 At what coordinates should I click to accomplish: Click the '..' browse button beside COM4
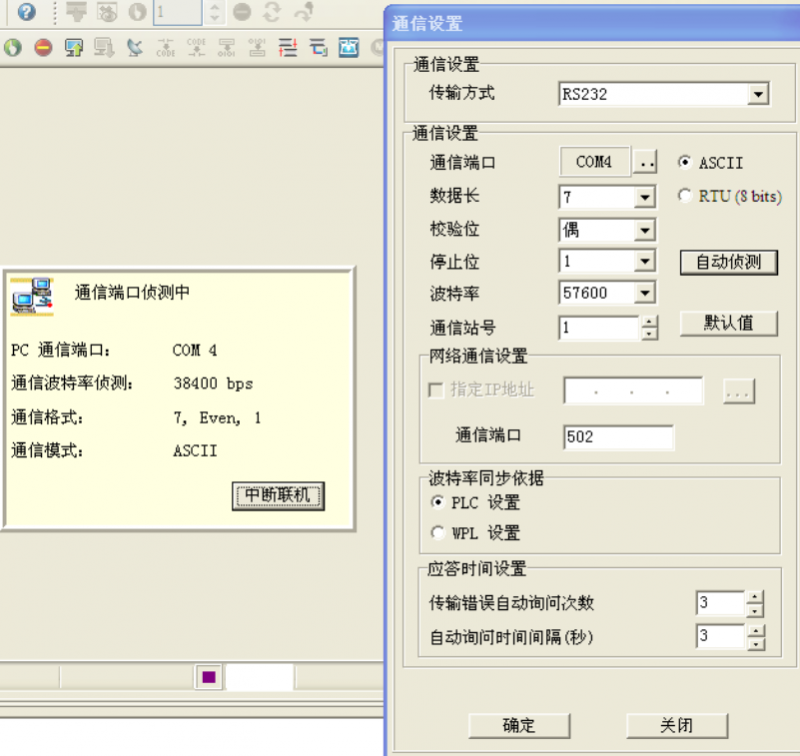click(x=645, y=162)
